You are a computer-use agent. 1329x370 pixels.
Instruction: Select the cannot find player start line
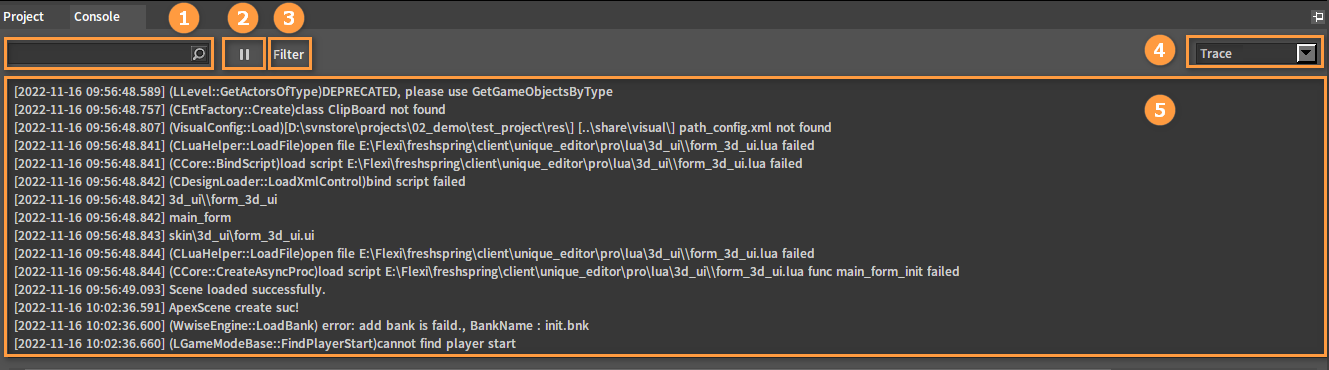click(264, 343)
